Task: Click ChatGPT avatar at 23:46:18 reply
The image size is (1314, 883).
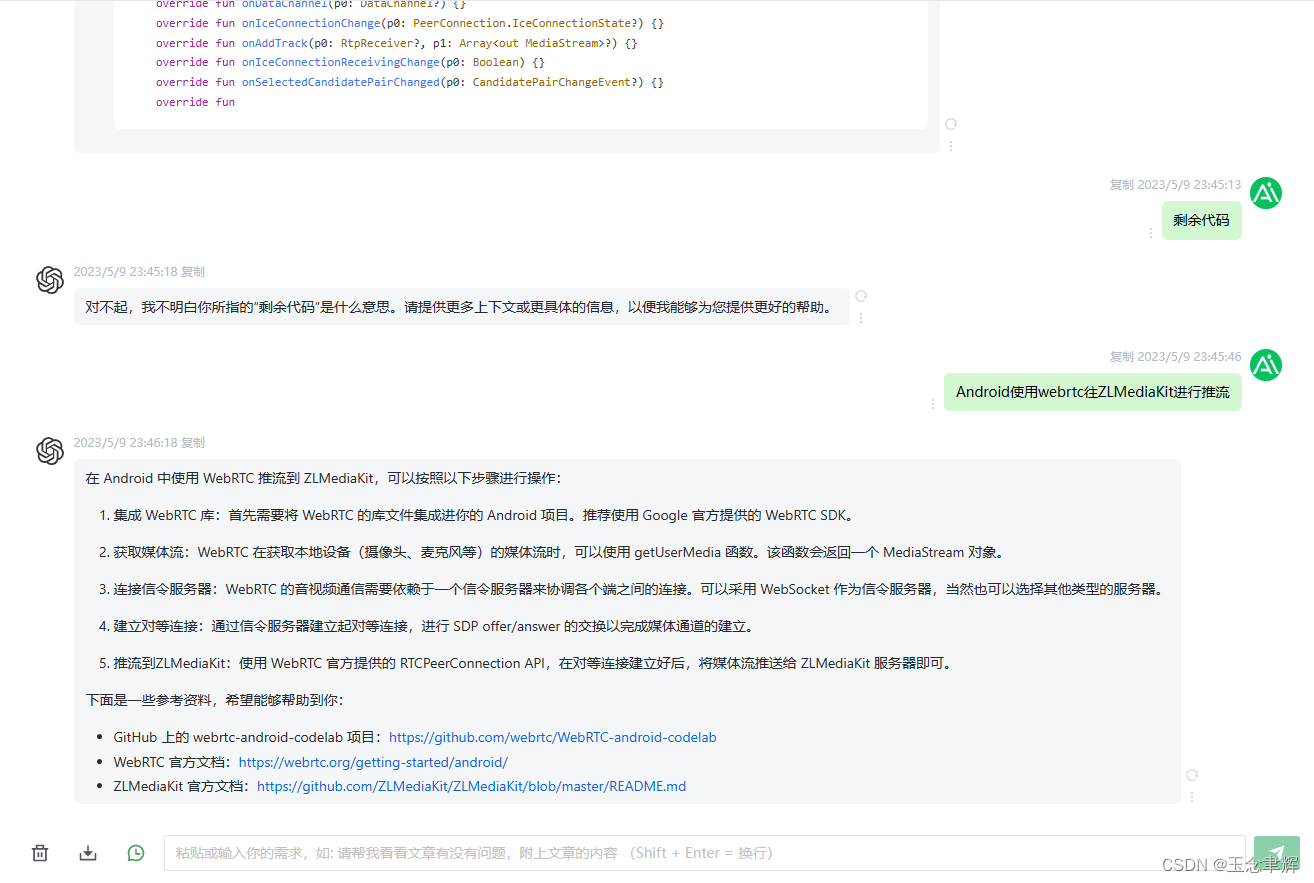Action: coord(50,451)
